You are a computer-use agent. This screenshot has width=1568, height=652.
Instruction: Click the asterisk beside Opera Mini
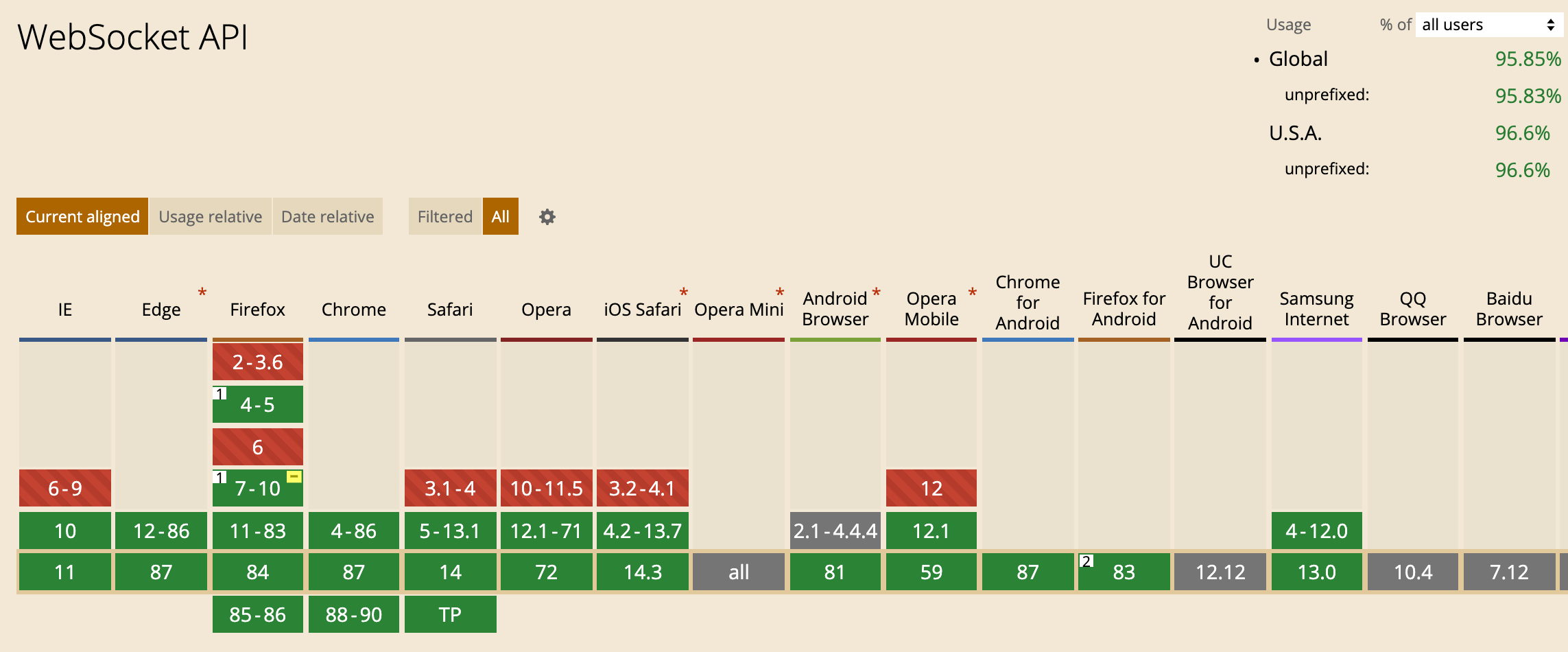pos(779,293)
